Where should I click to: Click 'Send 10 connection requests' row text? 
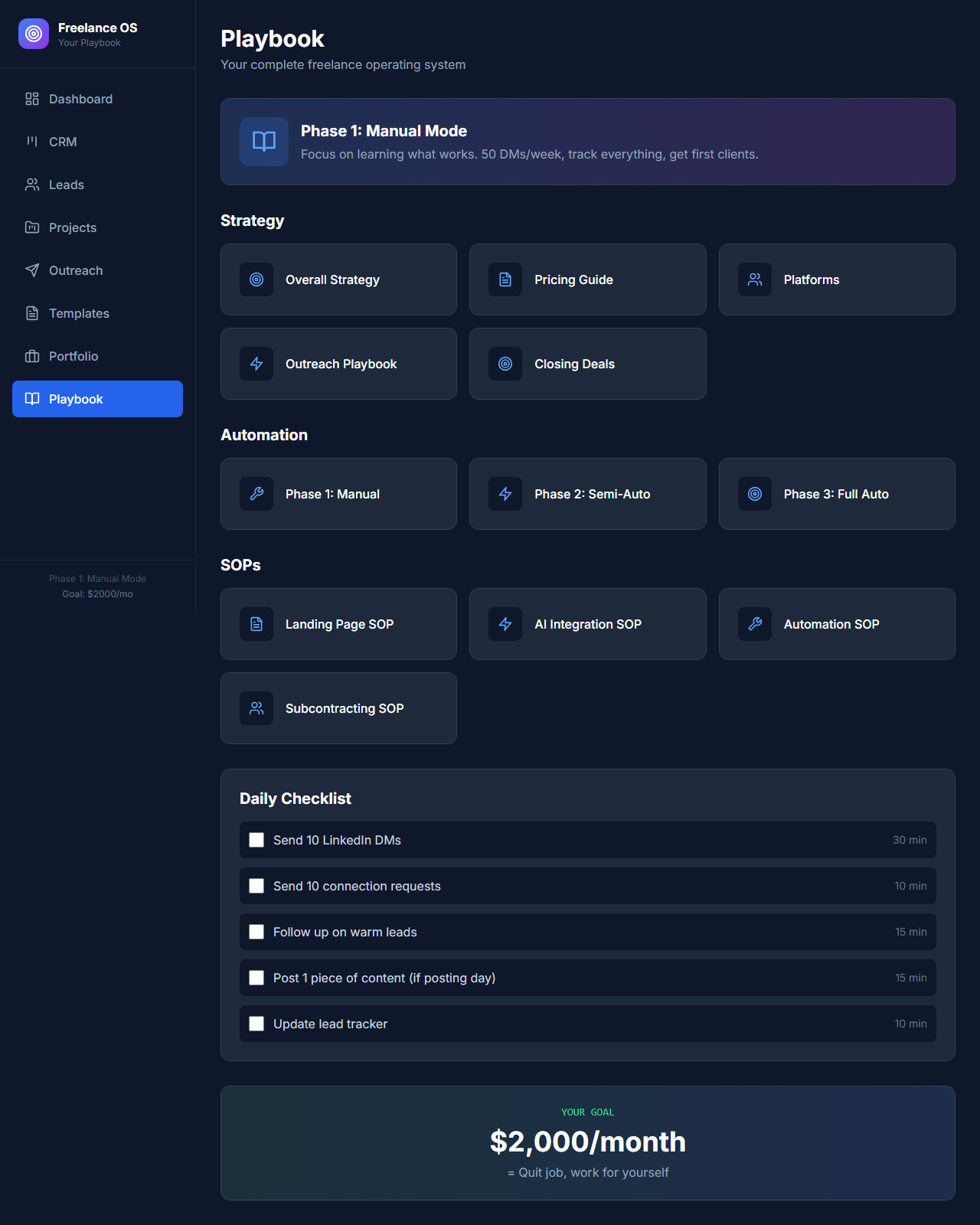pyautogui.click(x=357, y=886)
